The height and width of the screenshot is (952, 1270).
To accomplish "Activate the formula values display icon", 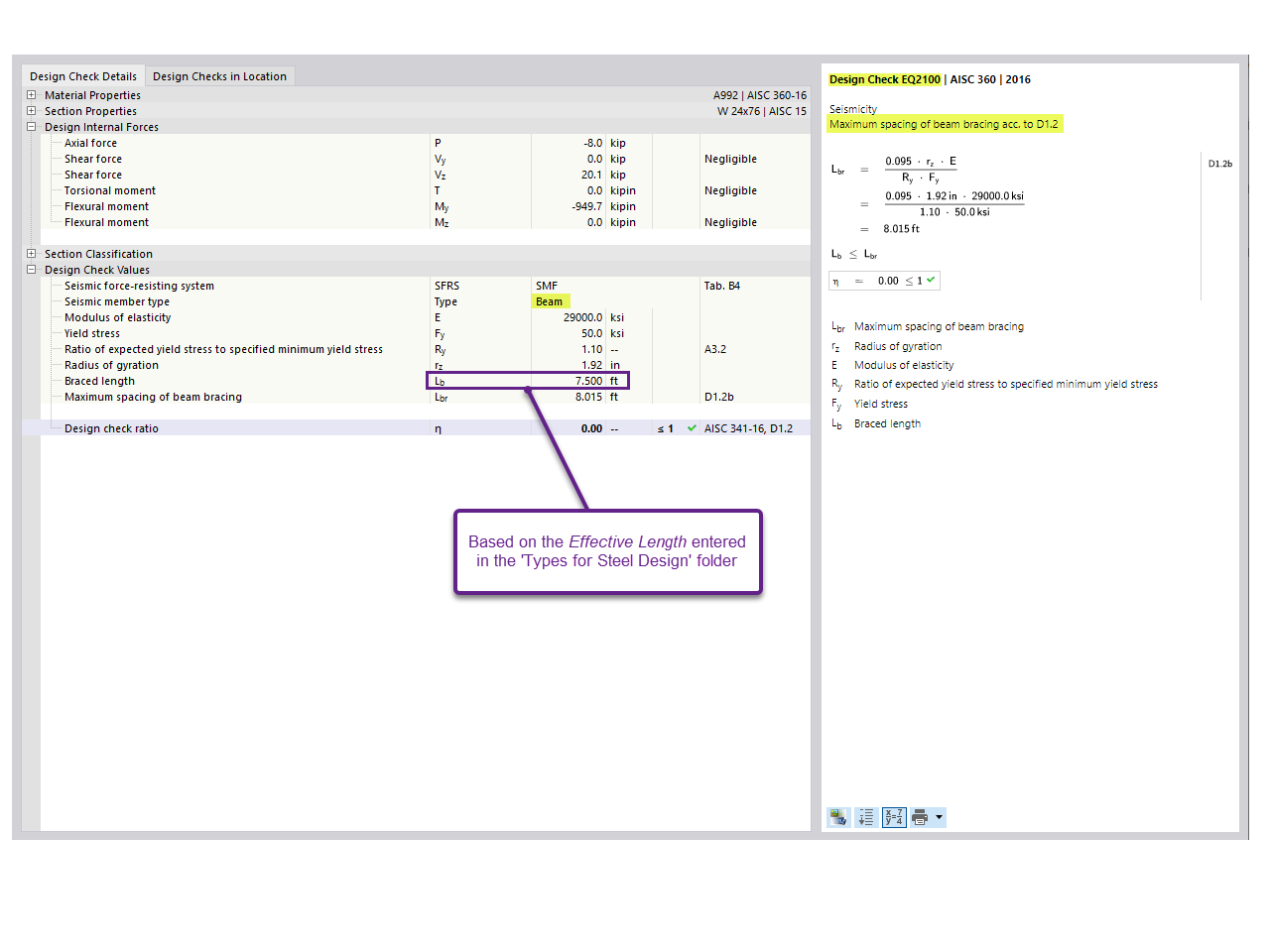I will click(893, 817).
